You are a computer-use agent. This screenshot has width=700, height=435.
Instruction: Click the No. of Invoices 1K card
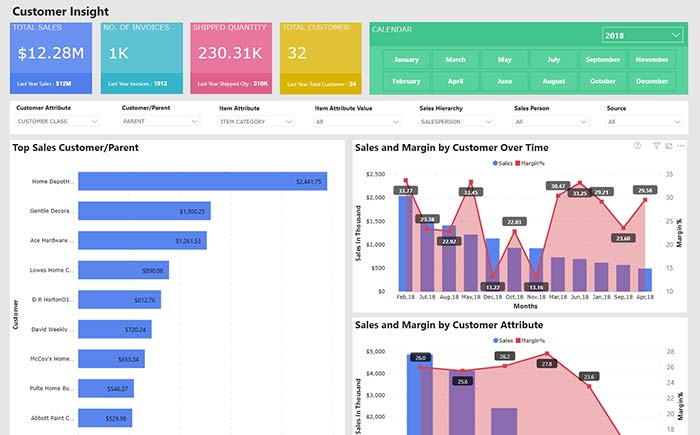[142, 58]
